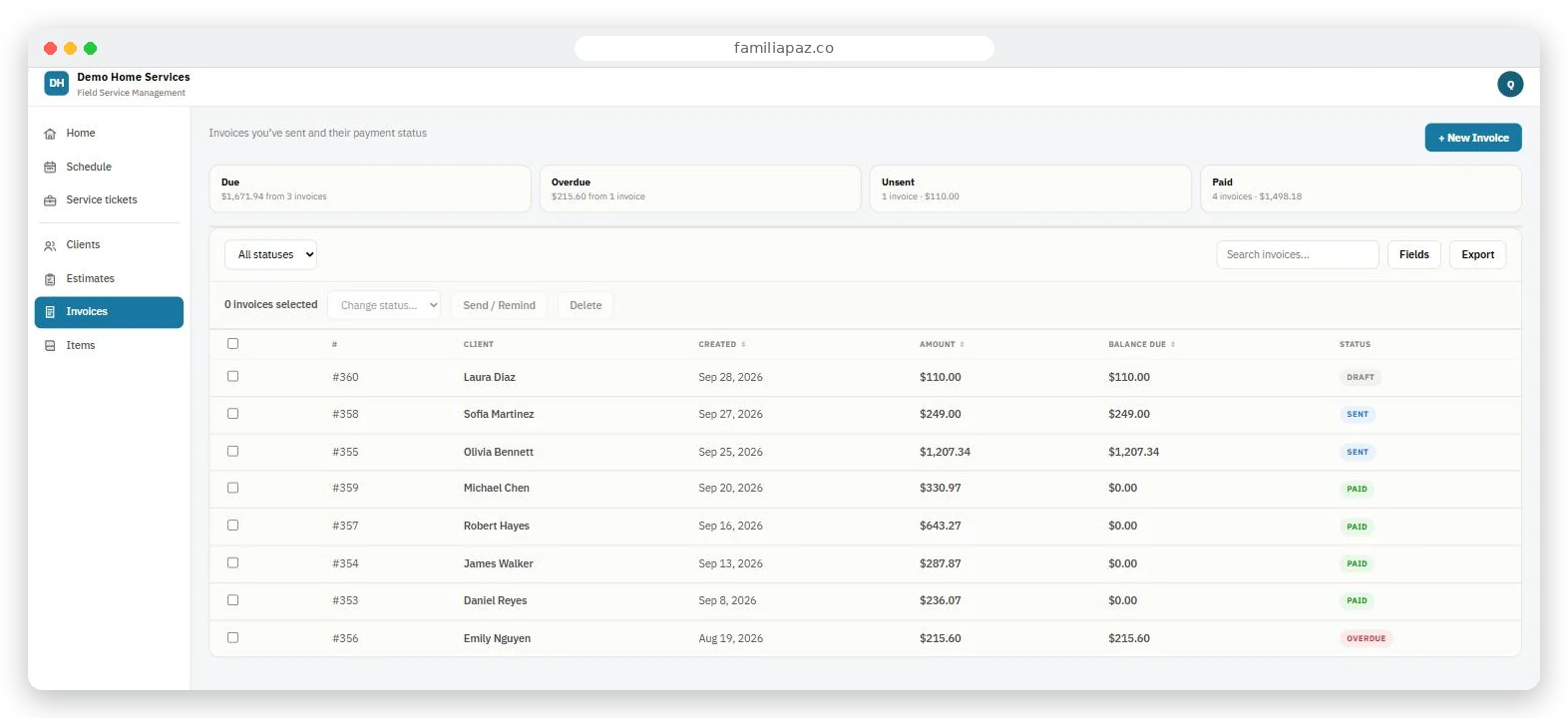Image resolution: width=1568 pixels, height=718 pixels.
Task: Click the OVERDUE status badge
Action: pos(1366,638)
